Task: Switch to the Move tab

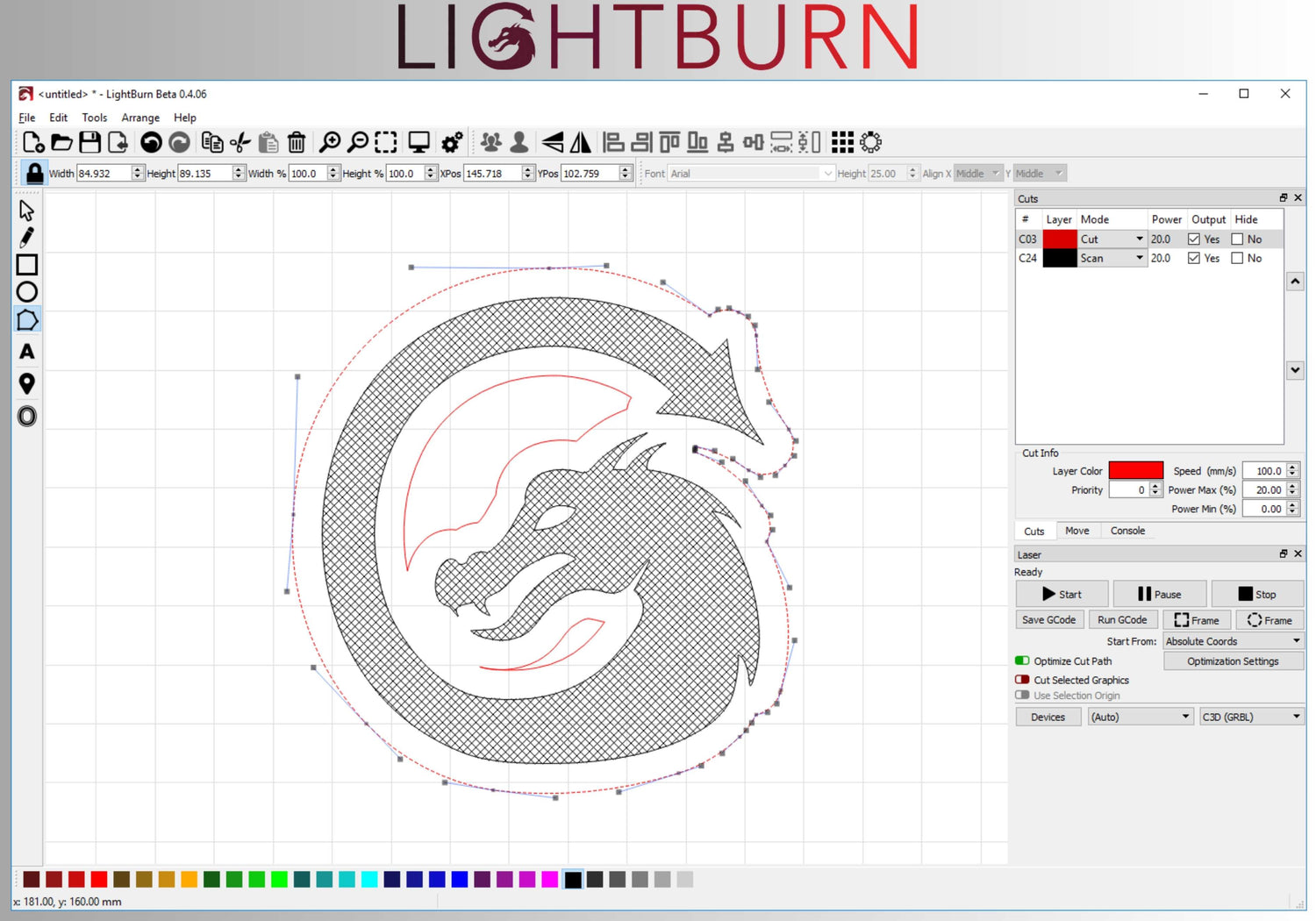Action: [x=1076, y=531]
